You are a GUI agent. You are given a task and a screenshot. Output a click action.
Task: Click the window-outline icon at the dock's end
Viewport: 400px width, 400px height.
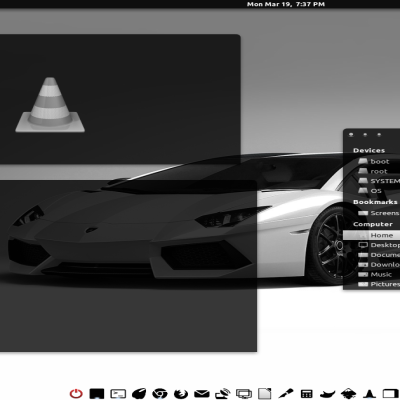click(x=390, y=394)
